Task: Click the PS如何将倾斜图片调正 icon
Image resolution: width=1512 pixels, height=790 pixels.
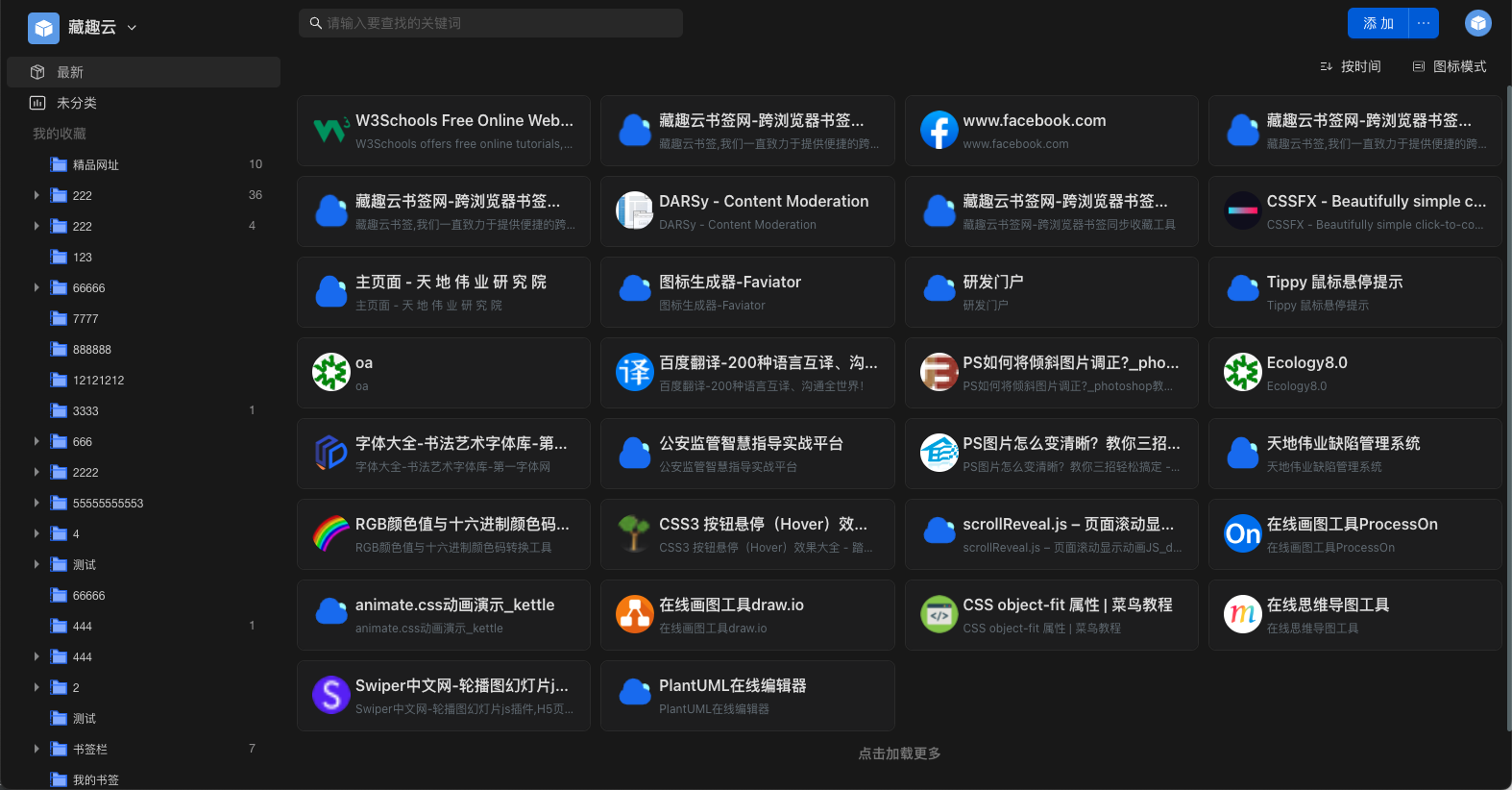Action: [x=939, y=372]
